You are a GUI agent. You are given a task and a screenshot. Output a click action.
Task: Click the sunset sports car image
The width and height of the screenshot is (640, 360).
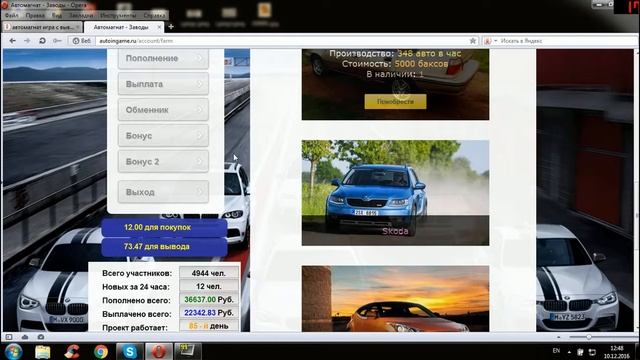395,298
